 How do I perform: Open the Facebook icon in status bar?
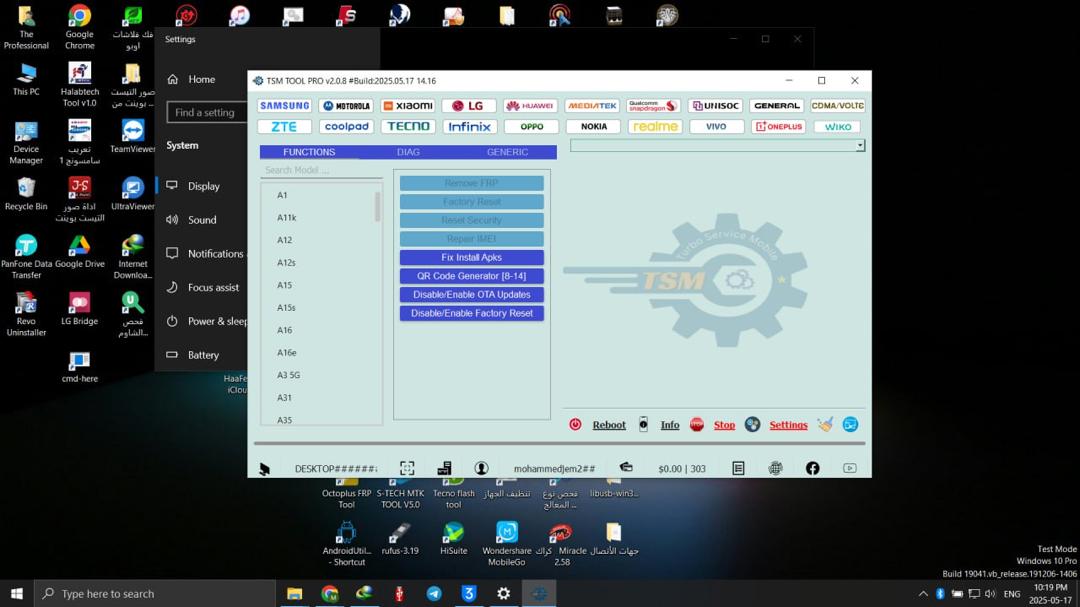(x=813, y=469)
